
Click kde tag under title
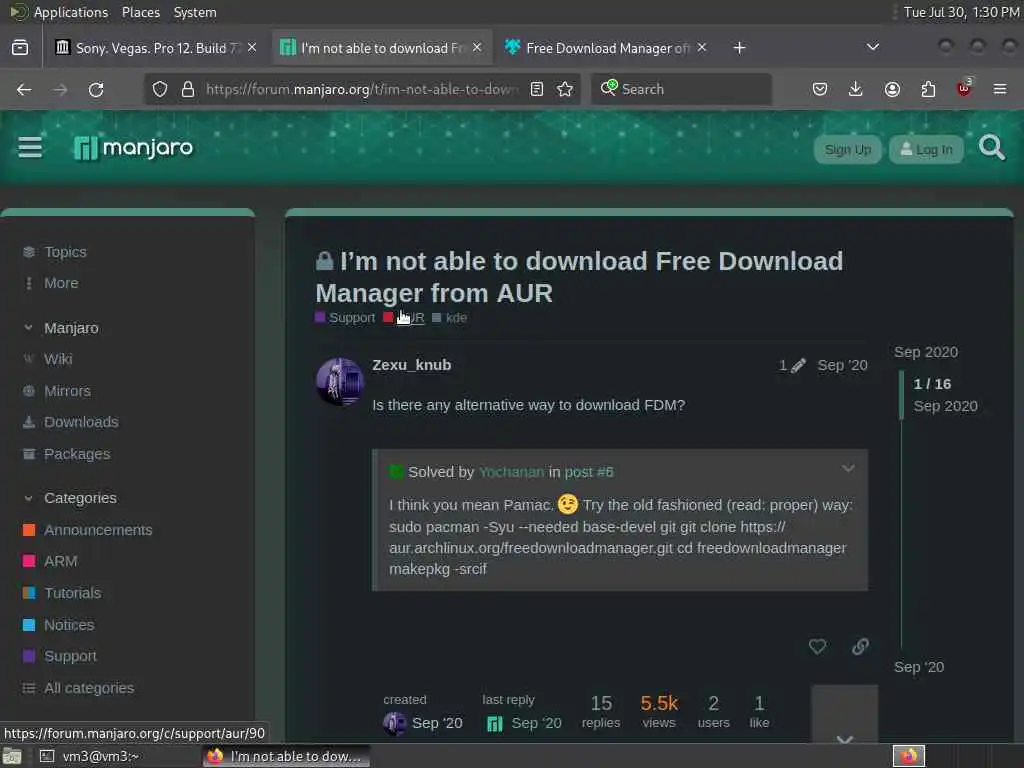click(450, 318)
